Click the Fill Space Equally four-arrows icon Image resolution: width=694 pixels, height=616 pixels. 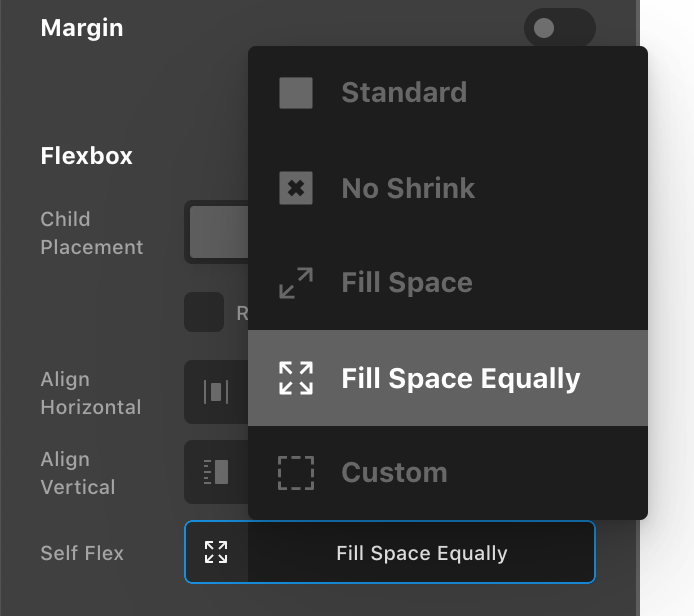(x=296, y=378)
